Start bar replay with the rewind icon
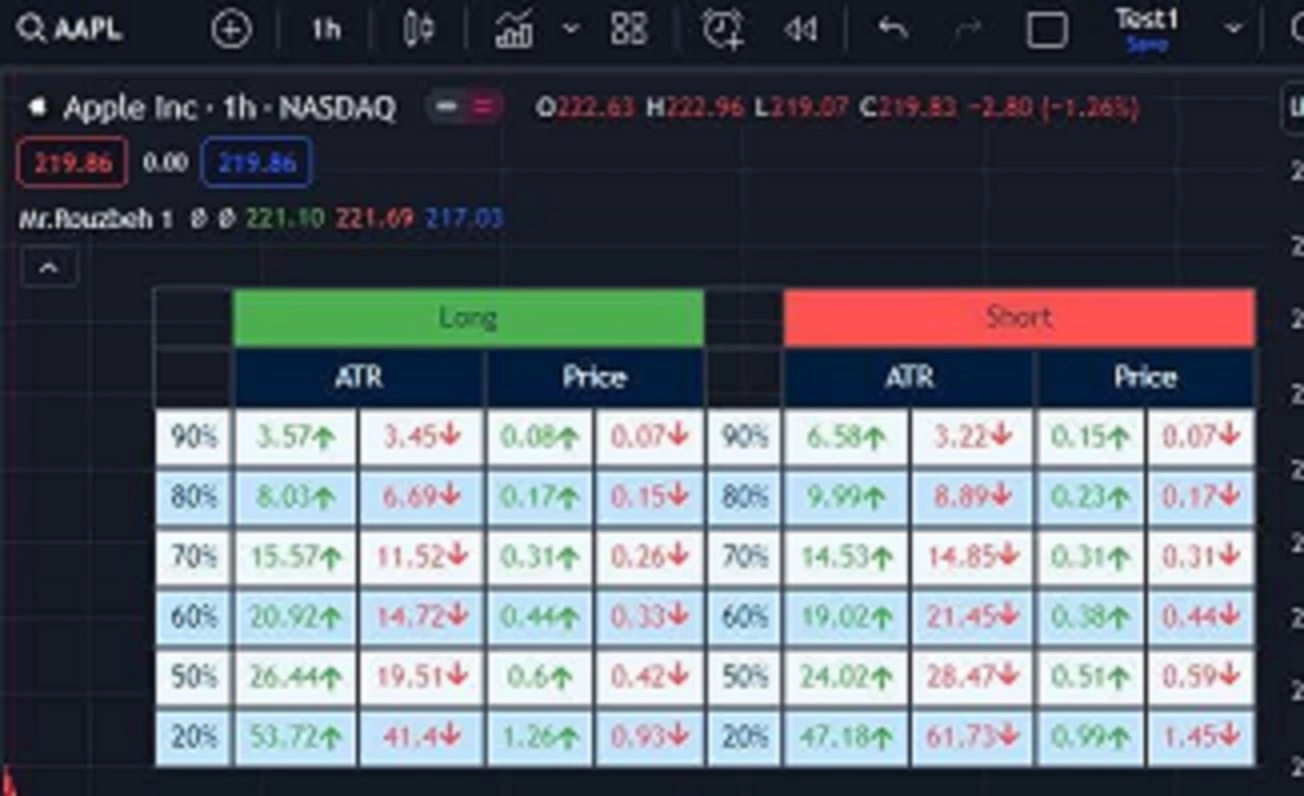 click(x=800, y=30)
